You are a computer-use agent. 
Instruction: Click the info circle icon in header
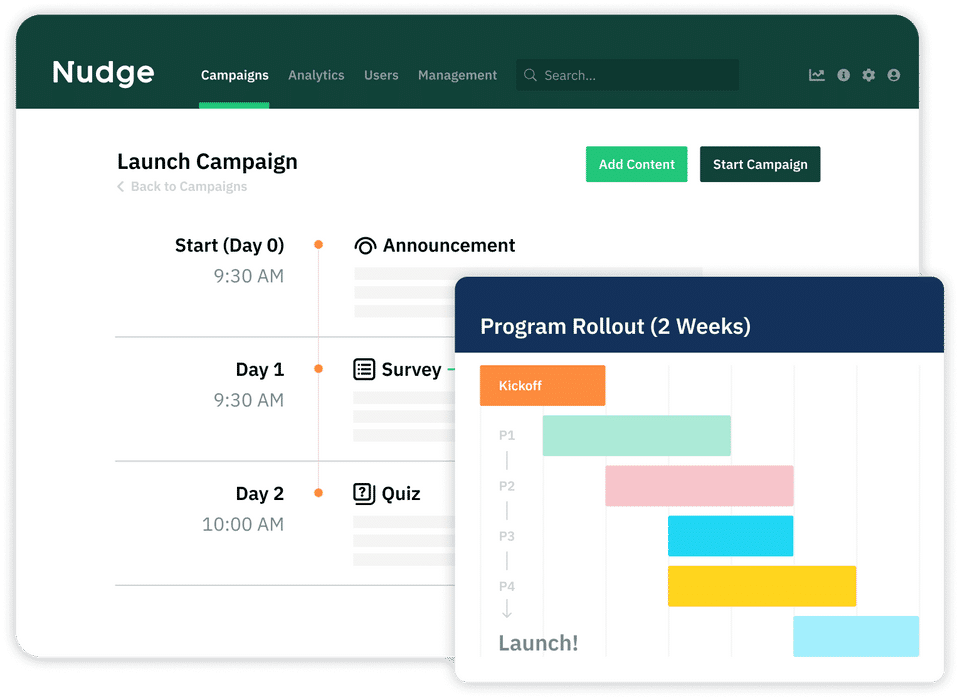pyautogui.click(x=843, y=75)
